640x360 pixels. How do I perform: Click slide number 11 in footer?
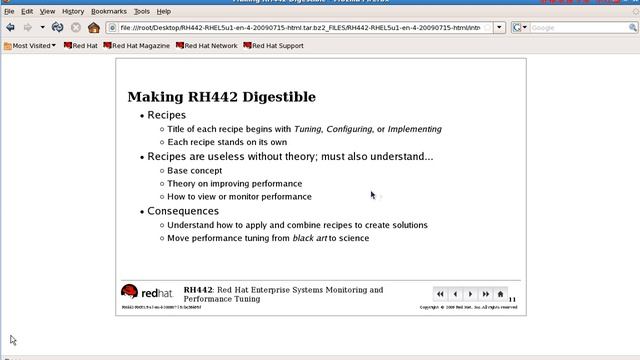(512, 300)
